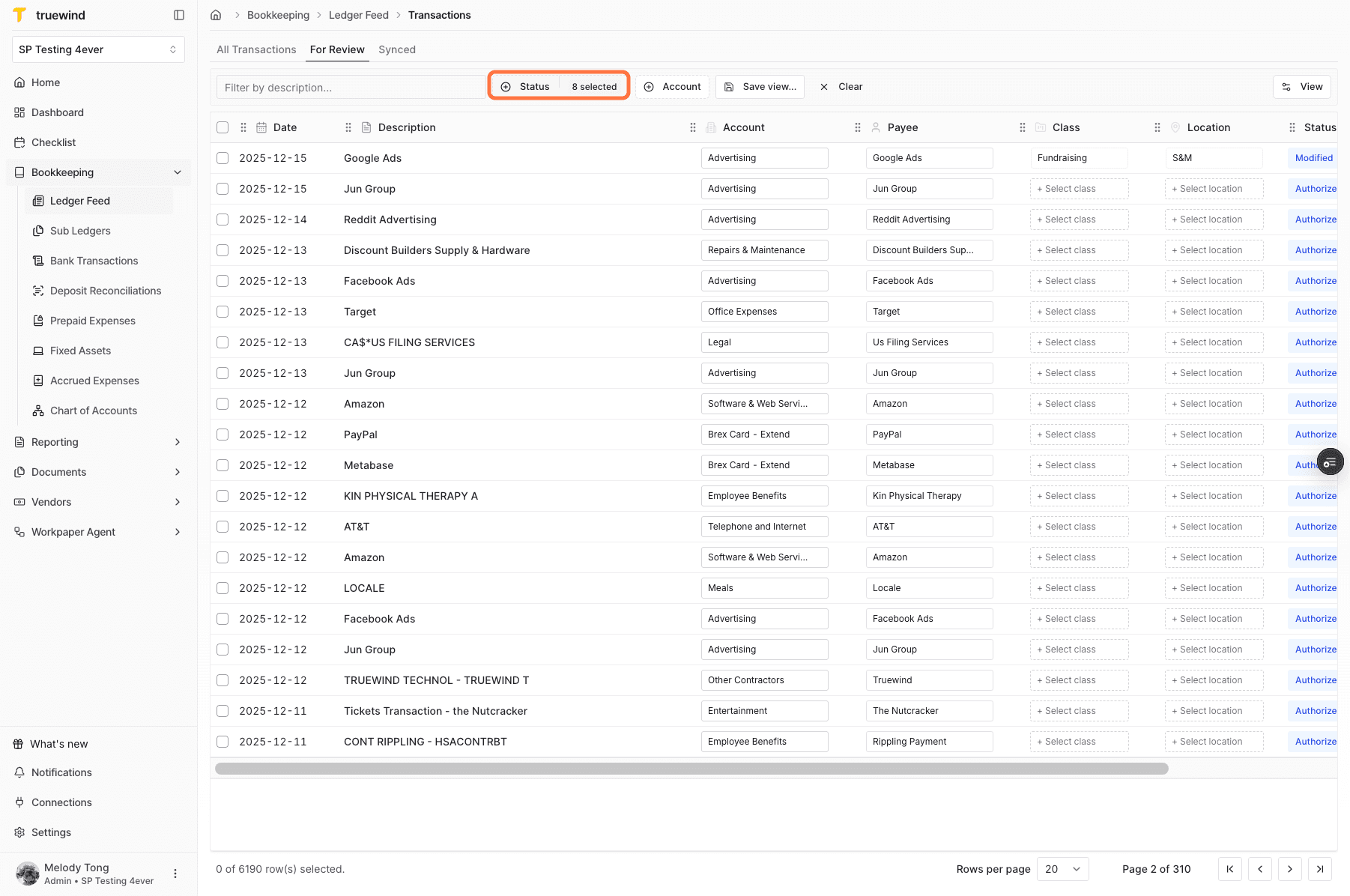Expand the Vendors section
The height and width of the screenshot is (896, 1350).
click(x=98, y=502)
